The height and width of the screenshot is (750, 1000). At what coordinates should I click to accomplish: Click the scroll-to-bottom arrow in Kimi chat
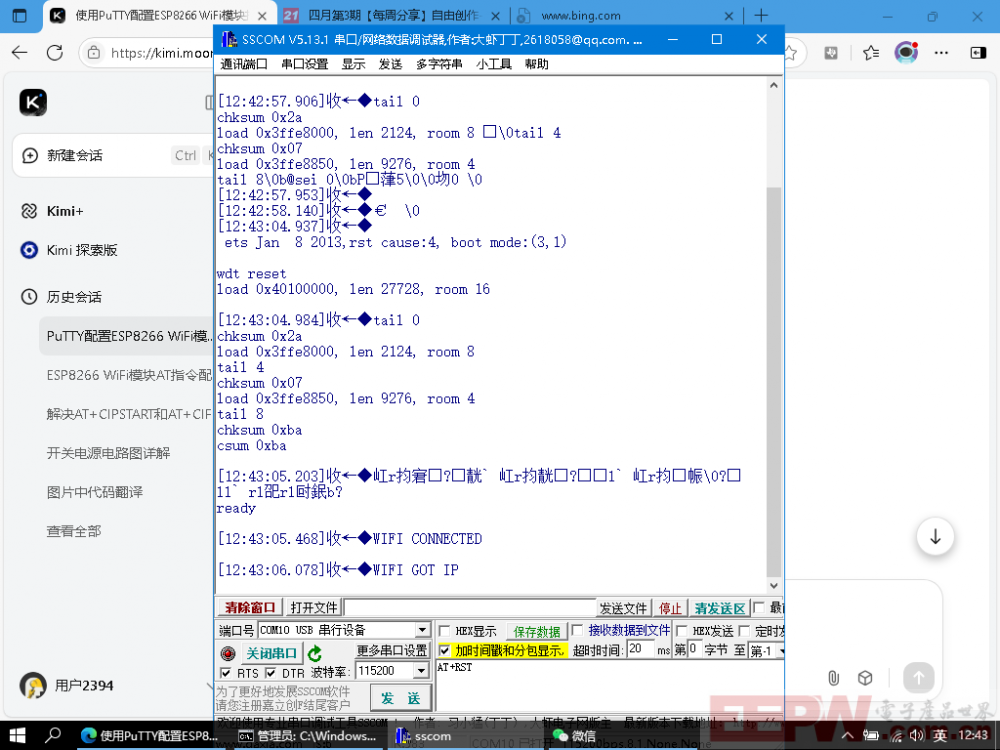935,536
